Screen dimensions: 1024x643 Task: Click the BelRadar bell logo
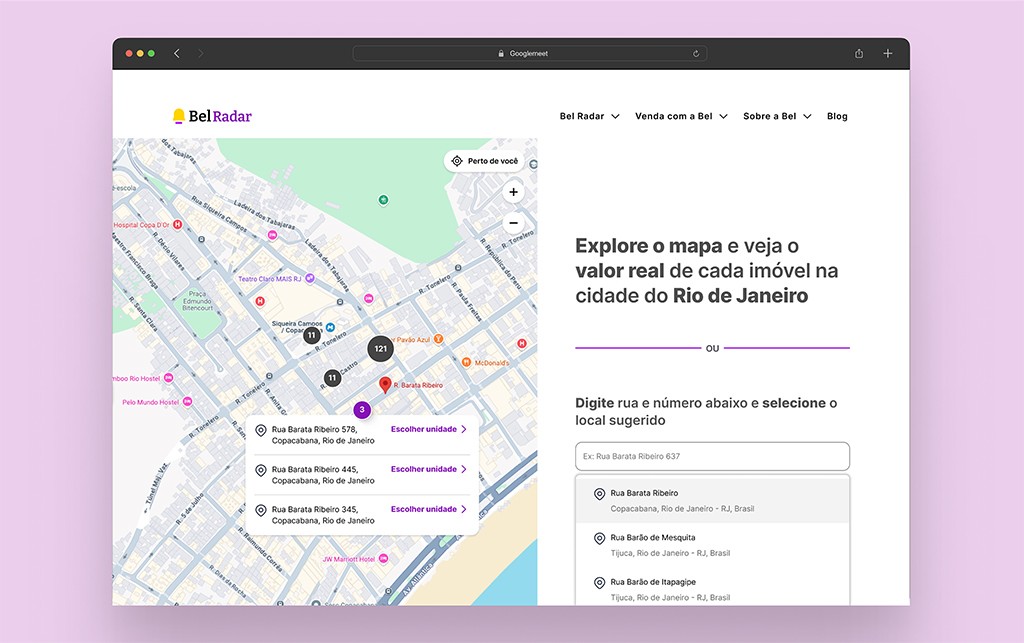212,116
